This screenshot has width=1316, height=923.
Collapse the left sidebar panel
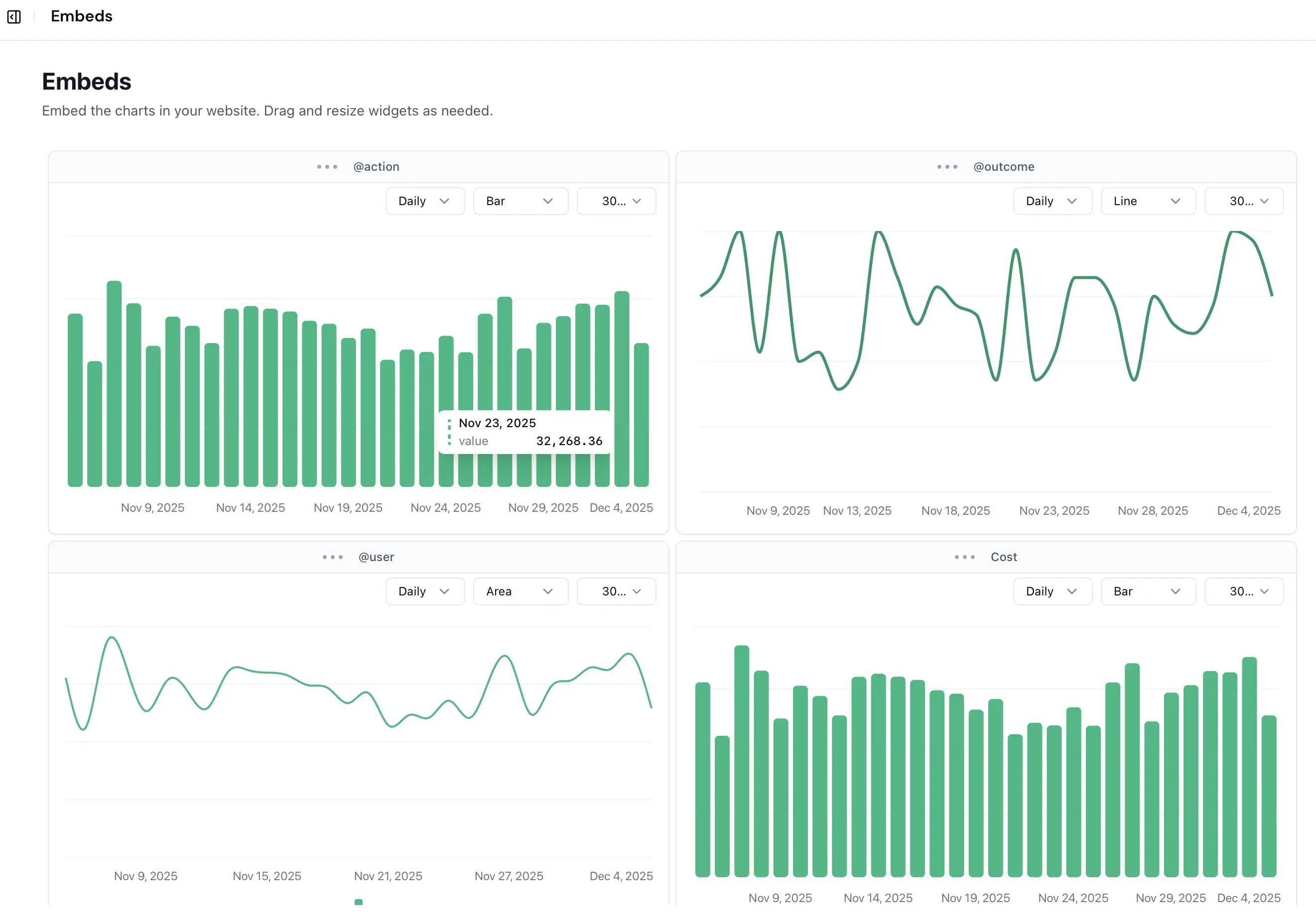[14, 16]
